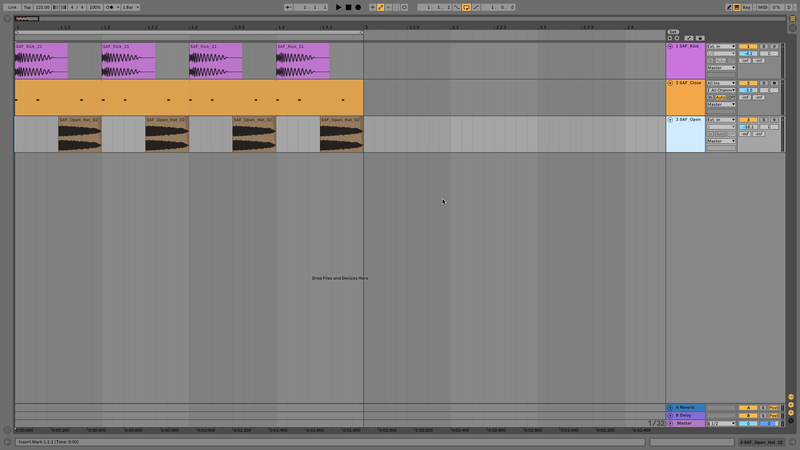Deactivate SAF_Kick track via activator 1
Screen dimensions: 800x450
click(x=748, y=46)
